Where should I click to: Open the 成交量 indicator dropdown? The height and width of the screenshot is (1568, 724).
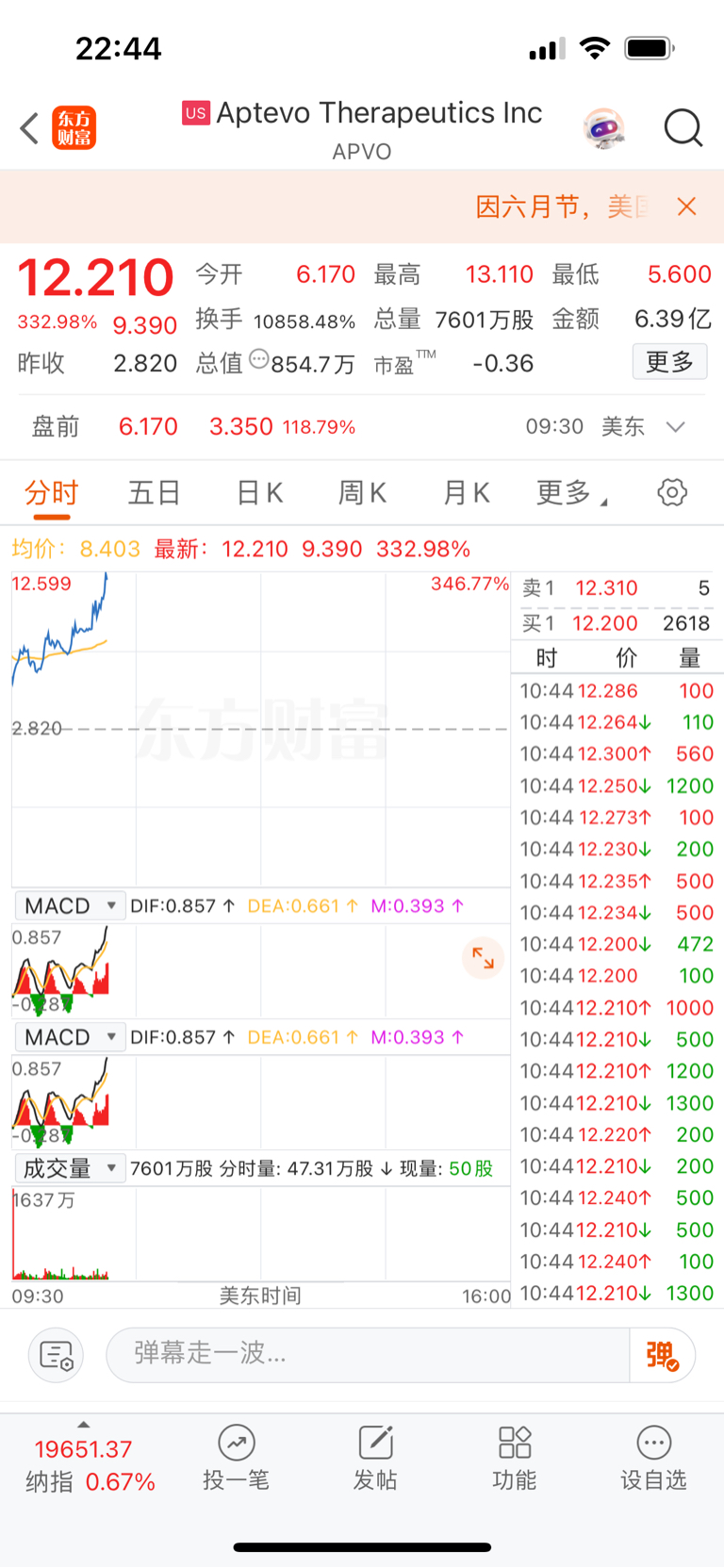coord(70,1168)
